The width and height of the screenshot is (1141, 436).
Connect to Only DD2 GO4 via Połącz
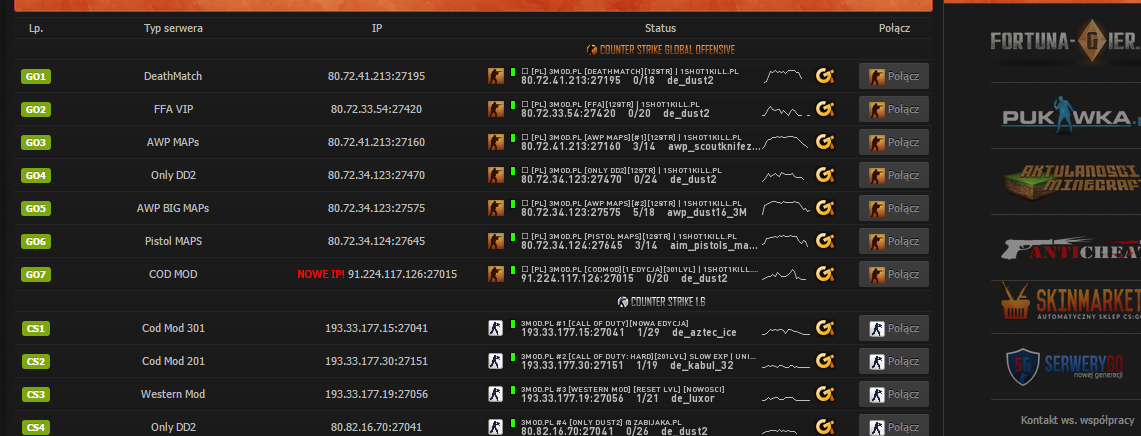[893, 175]
